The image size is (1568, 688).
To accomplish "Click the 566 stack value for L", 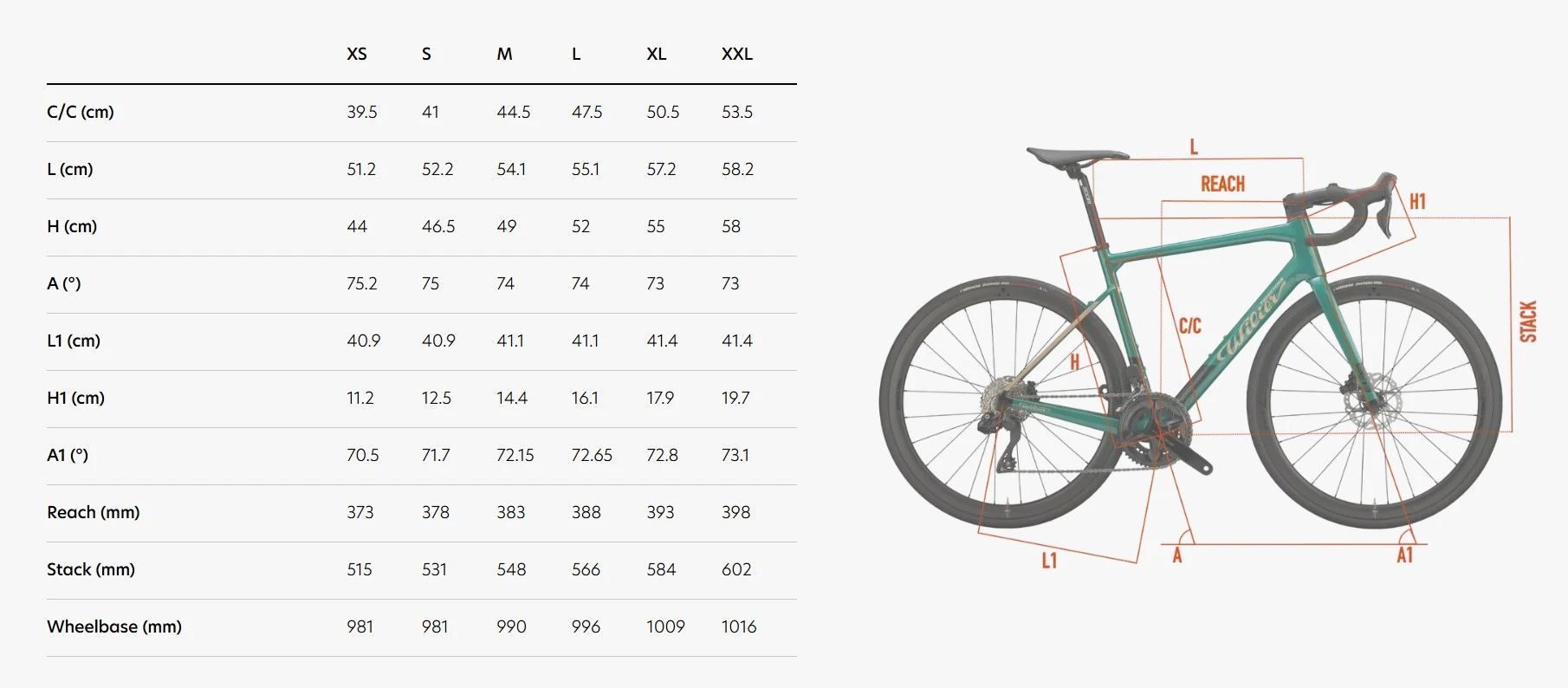I will click(x=586, y=569).
